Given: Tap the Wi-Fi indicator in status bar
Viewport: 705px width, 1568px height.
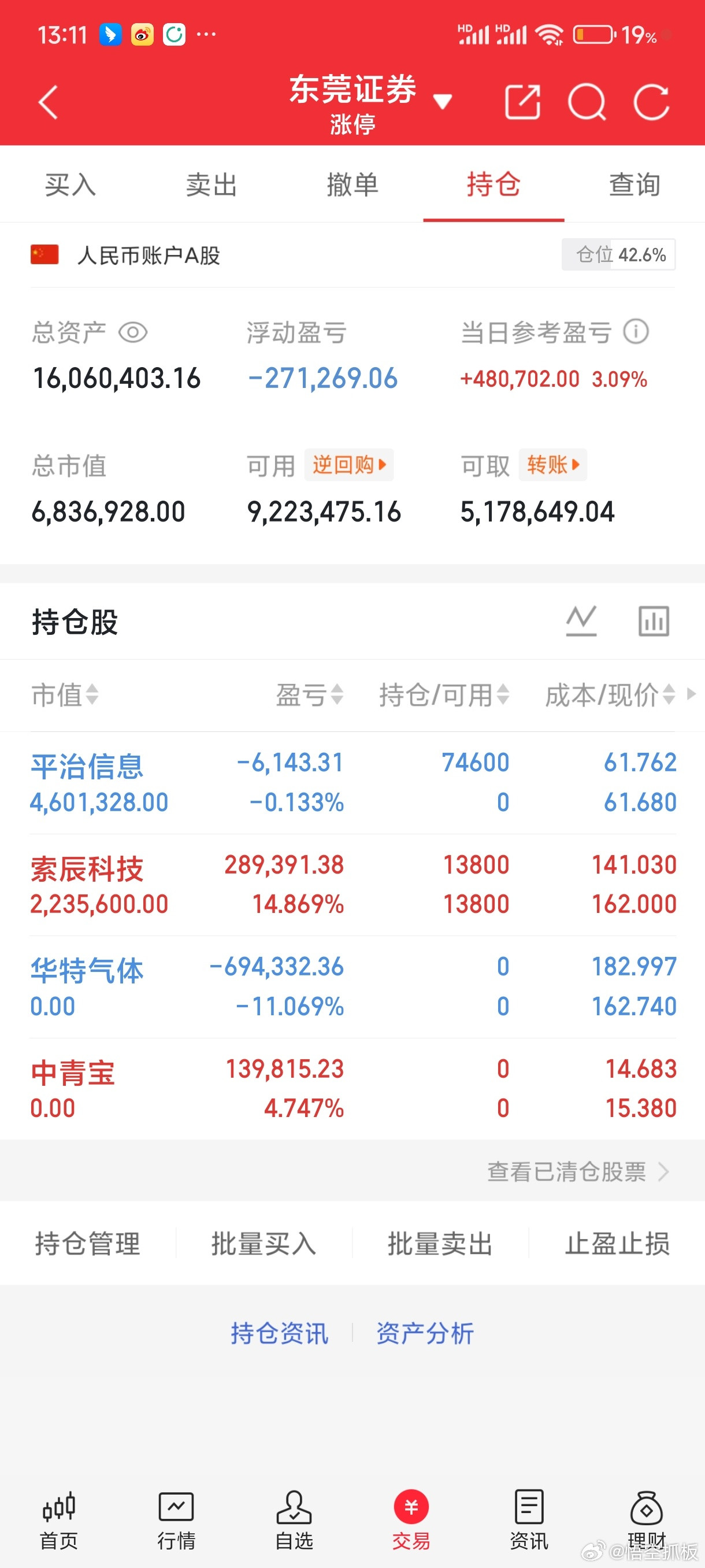Looking at the screenshot, I should [550, 35].
